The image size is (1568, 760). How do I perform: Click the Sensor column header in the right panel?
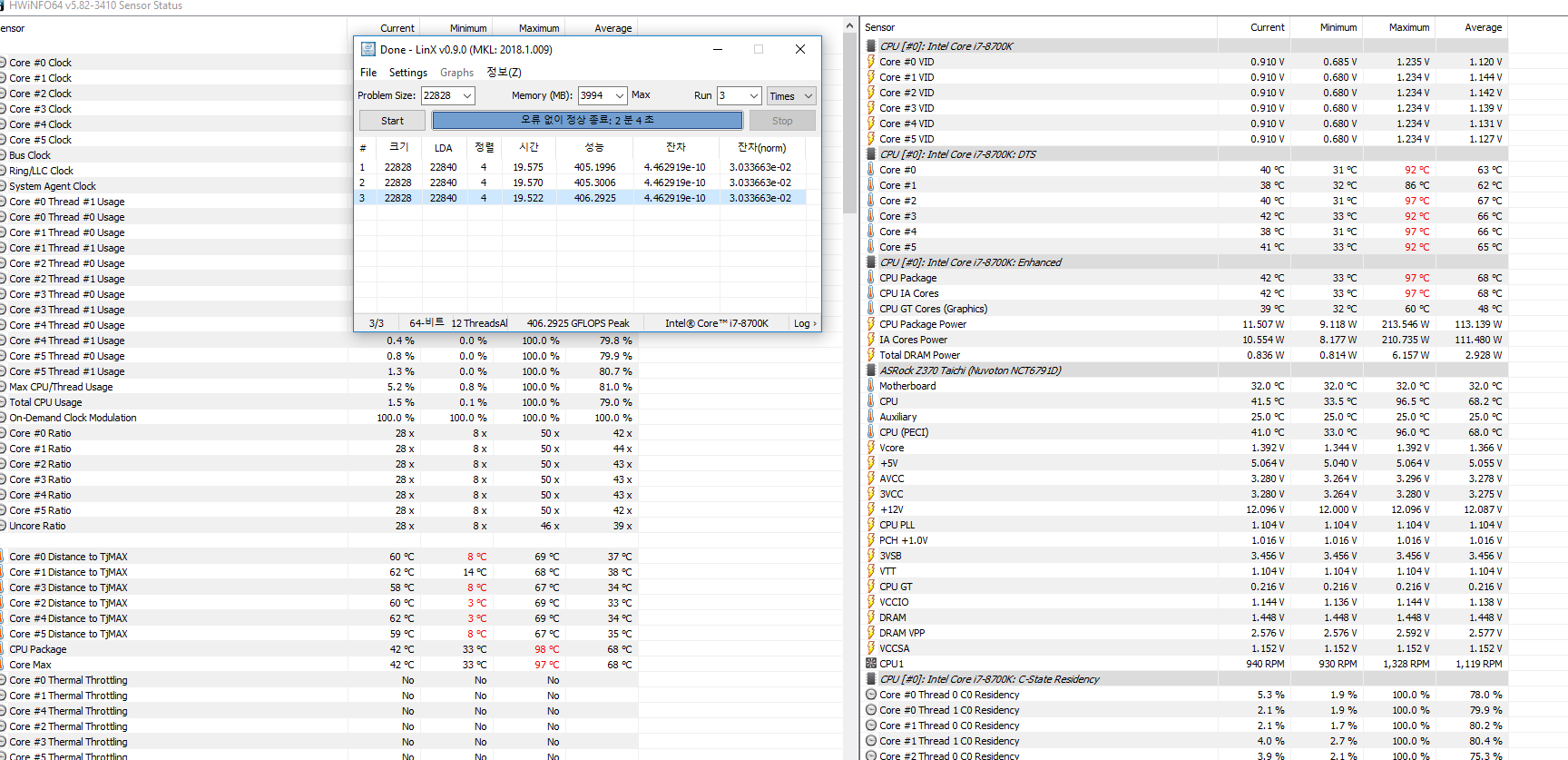[x=879, y=27]
